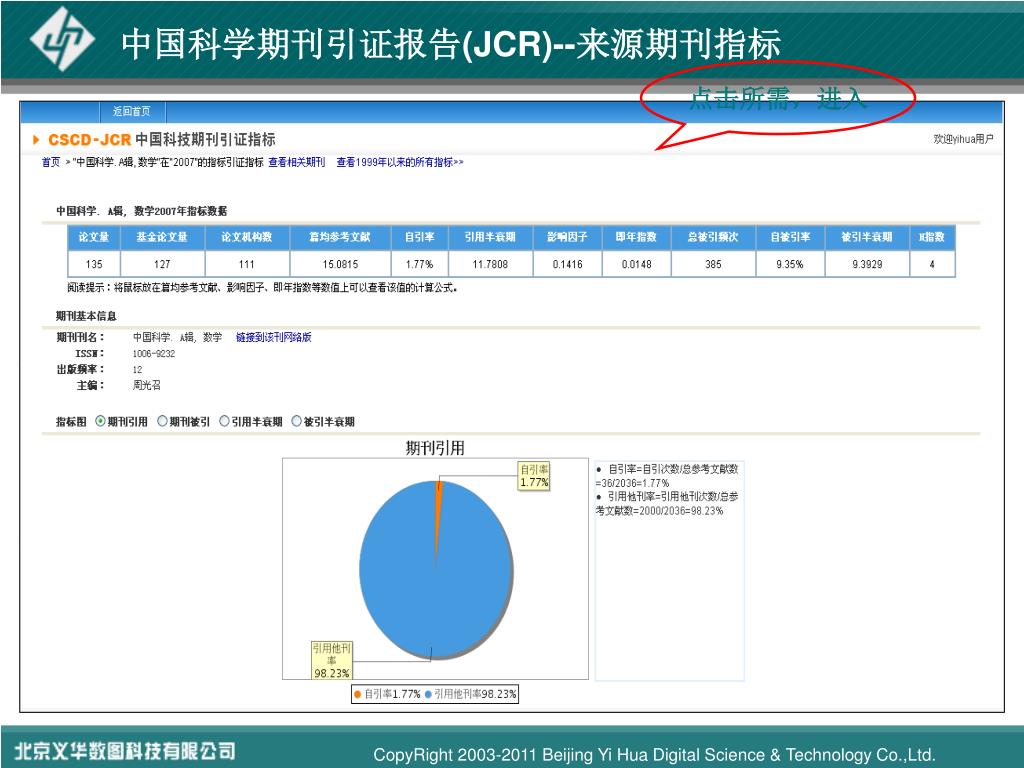Click the 被引半衰期 table column header
Screen dimensions: 1024x768
867,237
